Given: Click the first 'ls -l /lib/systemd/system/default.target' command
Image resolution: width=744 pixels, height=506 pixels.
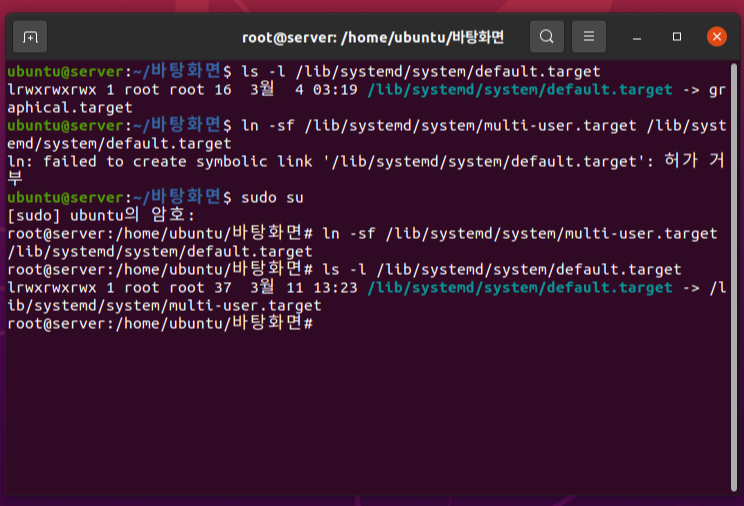Looking at the screenshot, I should (x=420, y=72).
